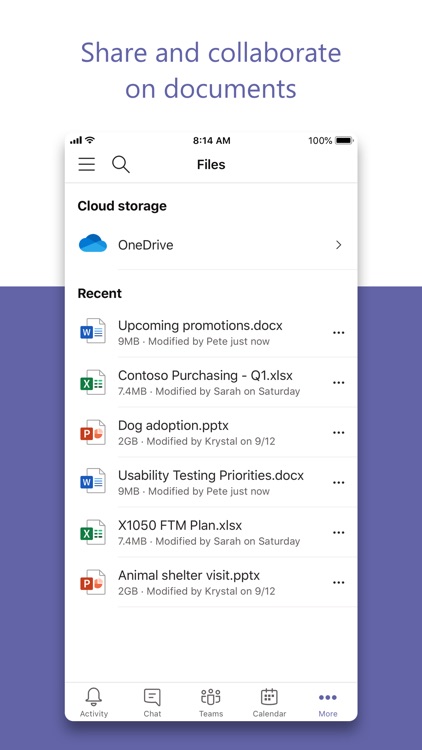Viewport: 422px width, 750px height.
Task: Tap the search magnifier icon
Action: [121, 165]
